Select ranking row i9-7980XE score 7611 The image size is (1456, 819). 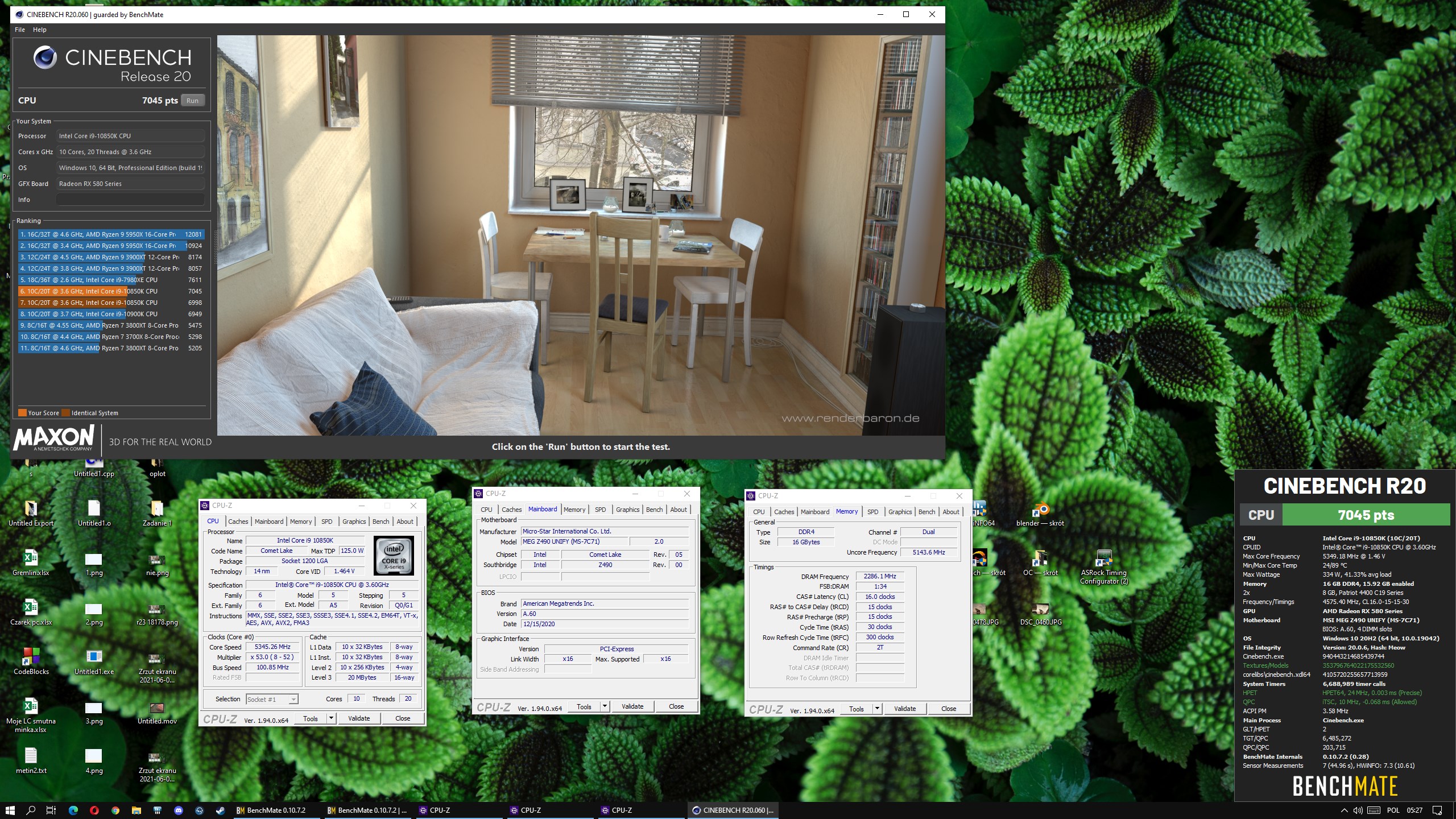[111, 280]
